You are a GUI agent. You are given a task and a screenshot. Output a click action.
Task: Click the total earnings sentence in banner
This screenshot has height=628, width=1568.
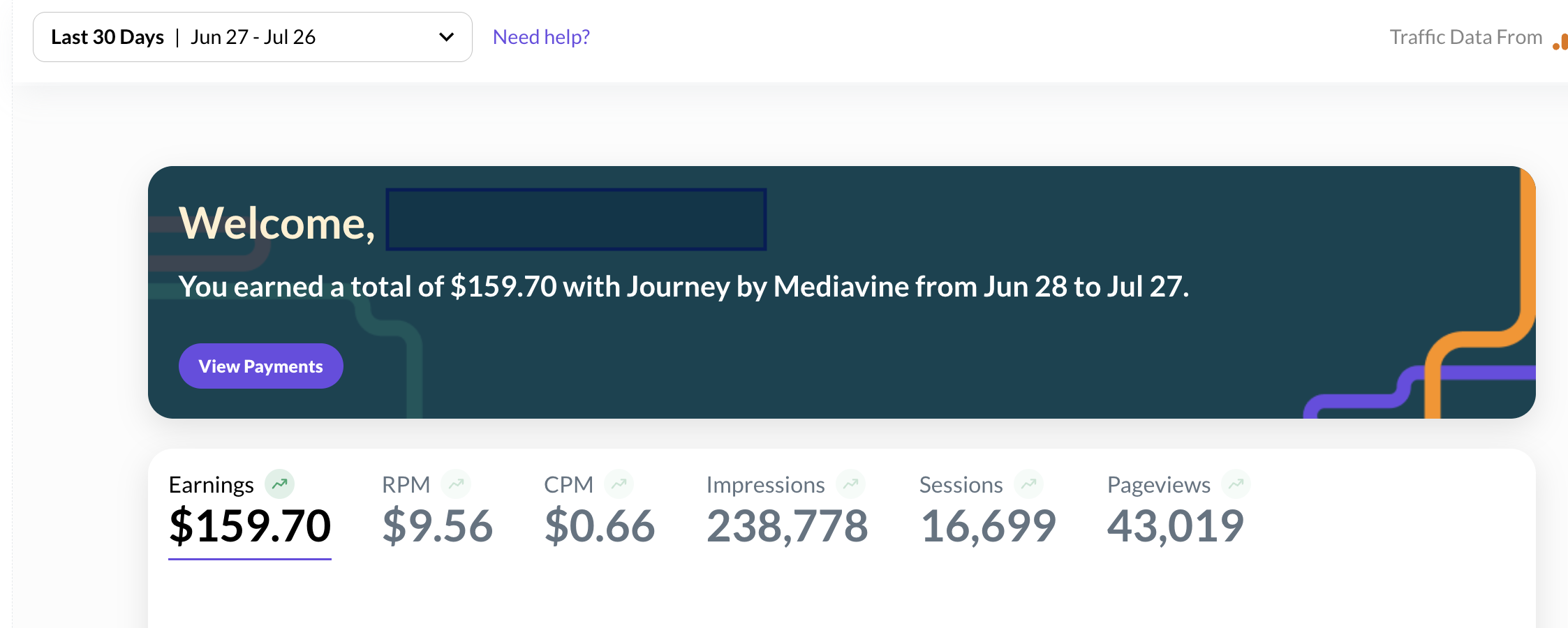tap(683, 287)
